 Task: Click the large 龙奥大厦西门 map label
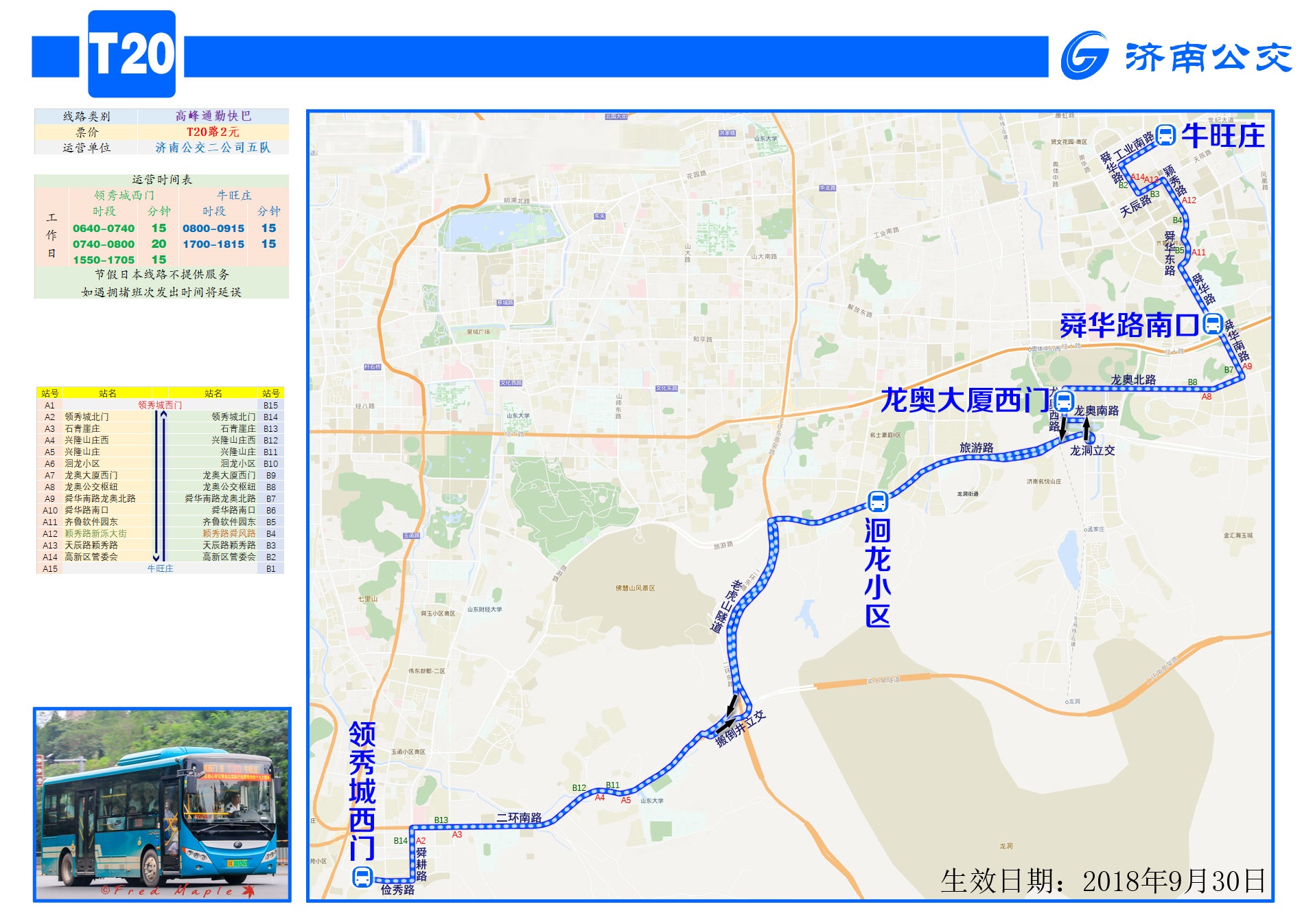pyautogui.click(x=965, y=400)
